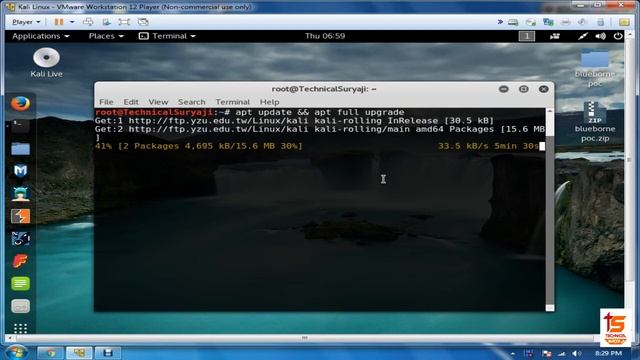This screenshot has width=640, height=360.
Task: Click the Kali volume icon in top bar
Action: pyautogui.click(x=600, y=36)
